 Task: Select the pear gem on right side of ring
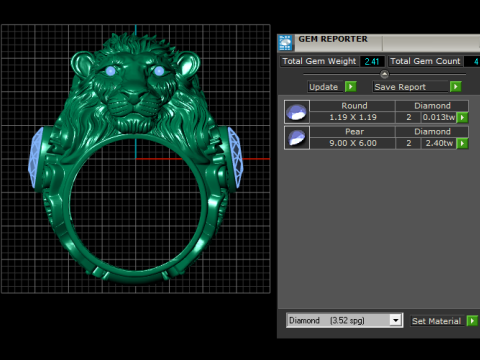(x=236, y=158)
